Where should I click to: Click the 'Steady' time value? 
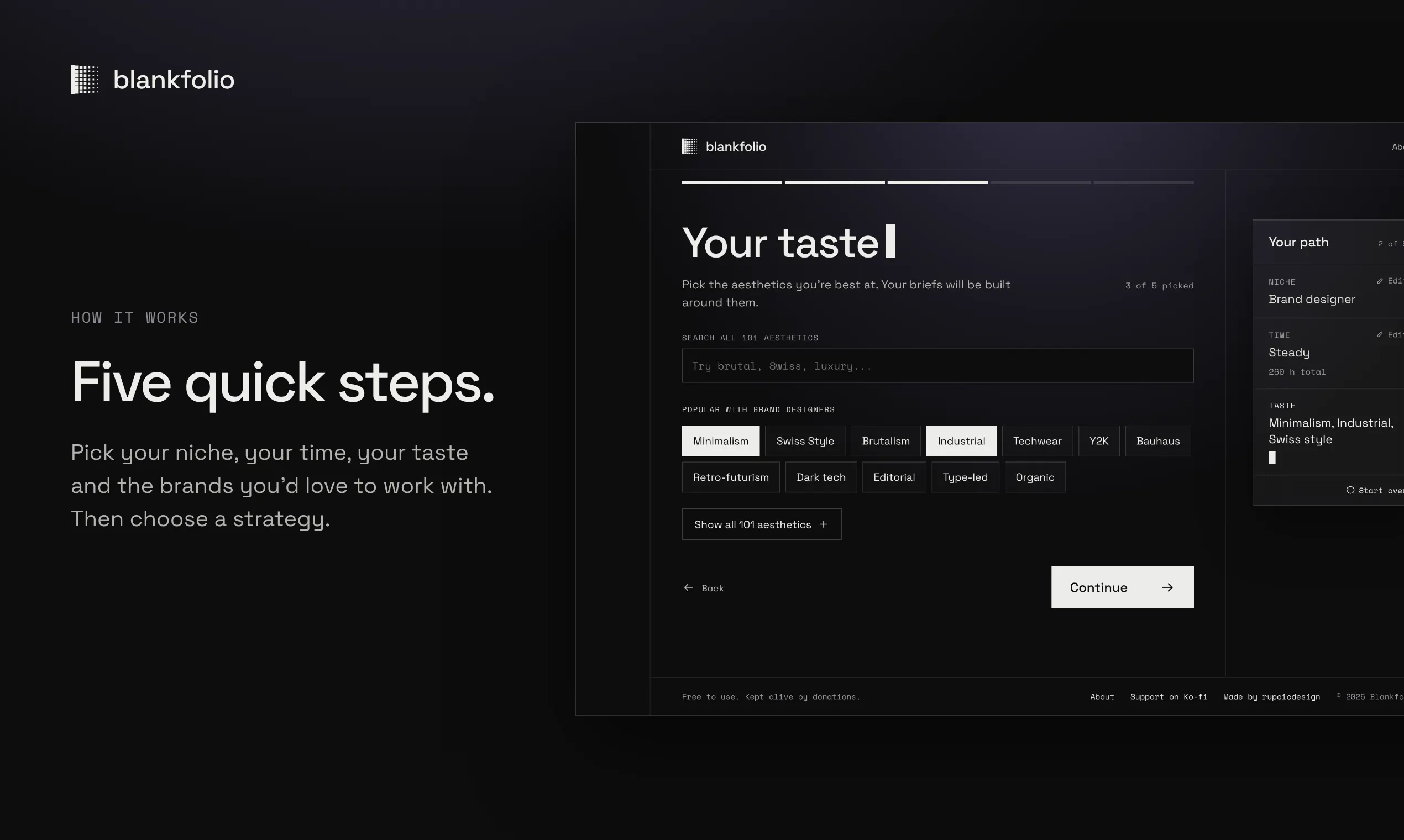[1289, 353]
